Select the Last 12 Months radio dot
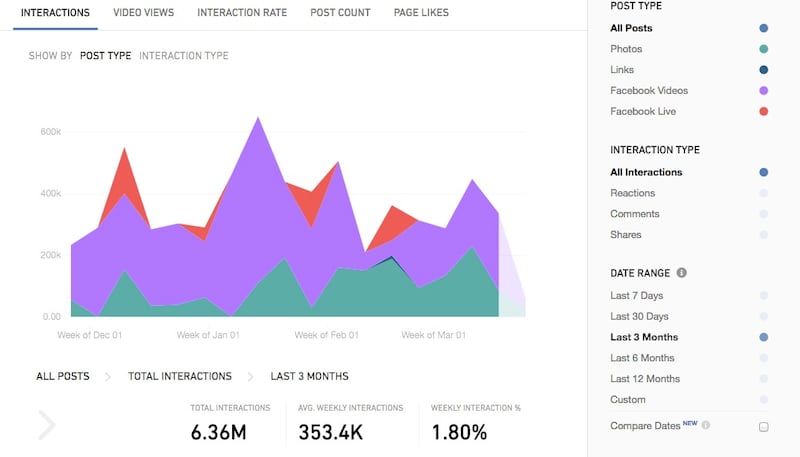800x457 pixels. [x=763, y=379]
